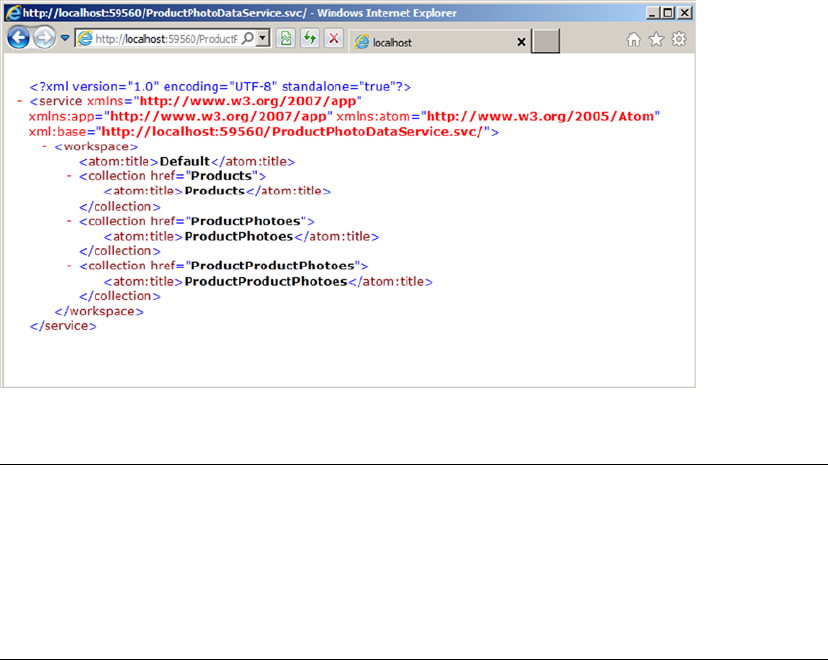Collapse the ProductPhotoes collection node
Image resolution: width=828 pixels, height=660 pixels.
(x=69, y=221)
